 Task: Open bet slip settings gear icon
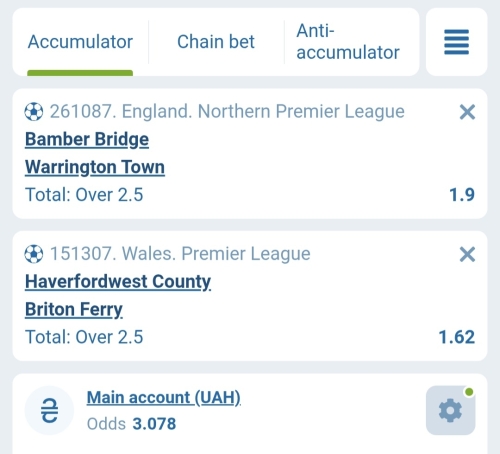pyautogui.click(x=450, y=410)
